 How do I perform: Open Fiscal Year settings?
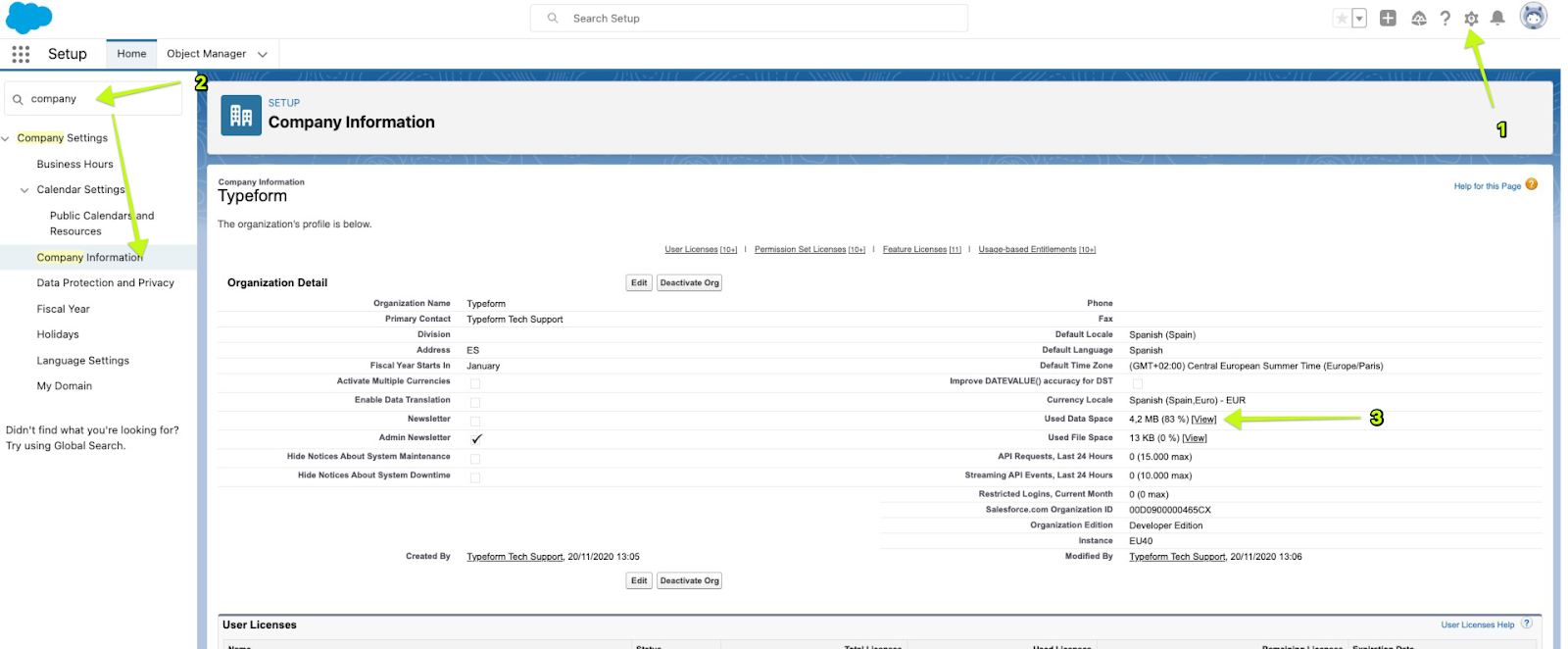tap(64, 309)
